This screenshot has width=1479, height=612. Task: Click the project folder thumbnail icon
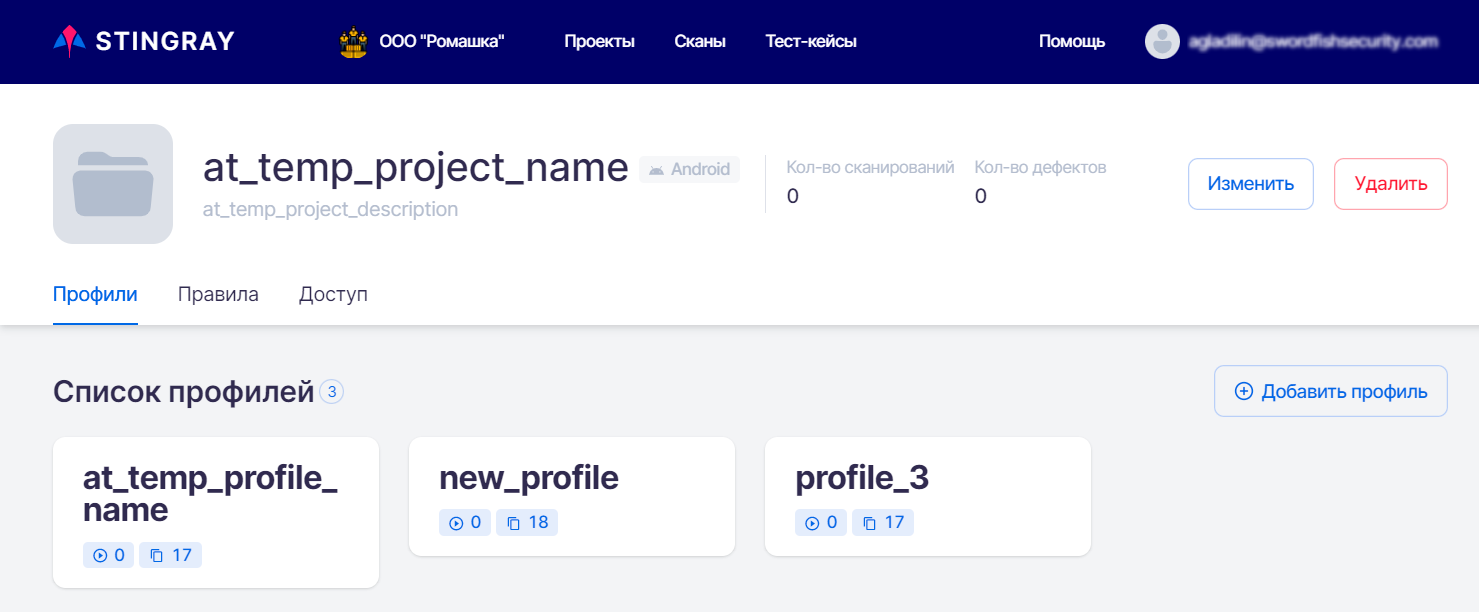coord(113,184)
